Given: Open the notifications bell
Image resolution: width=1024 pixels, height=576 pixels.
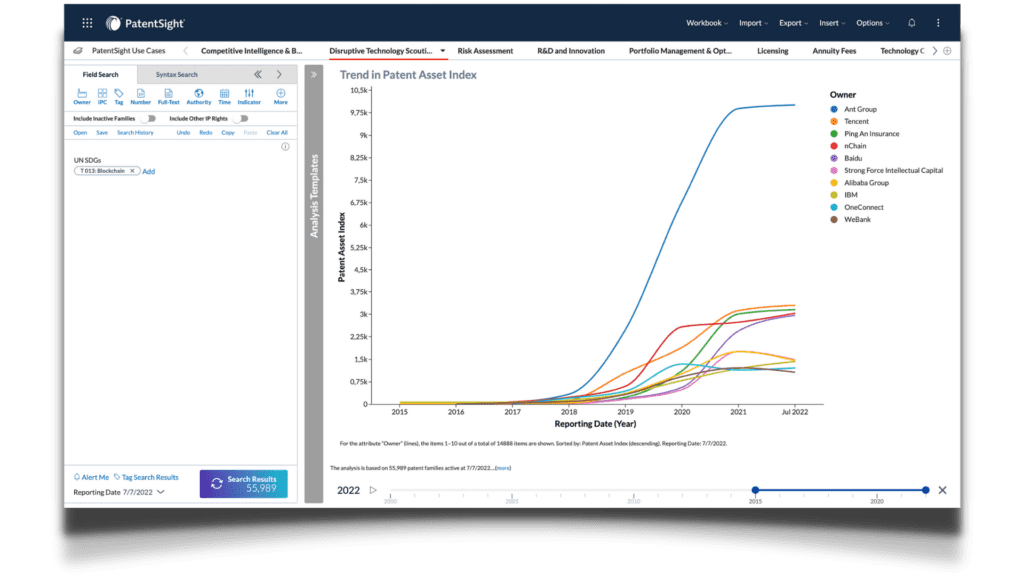Looking at the screenshot, I should (912, 23).
